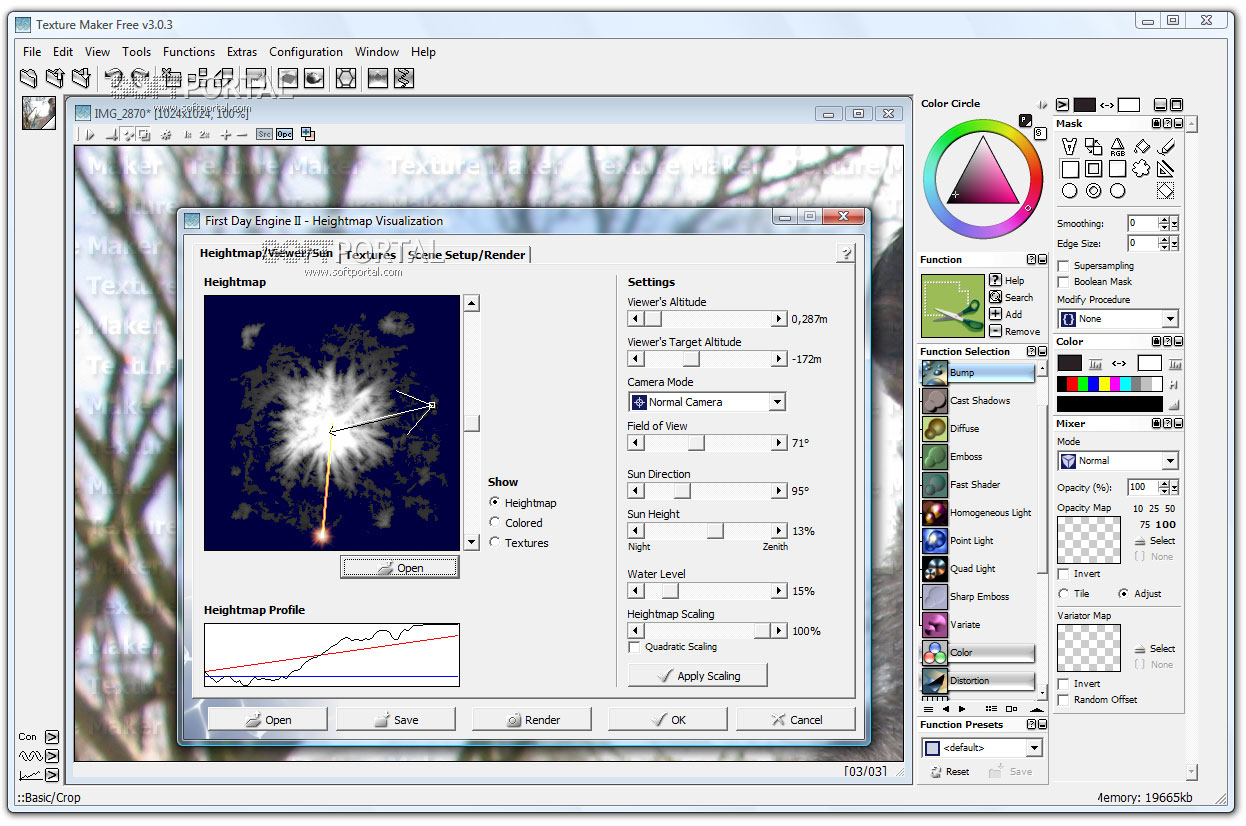1246x826 pixels.
Task: Click the dialog help question mark icon
Action: tap(845, 254)
